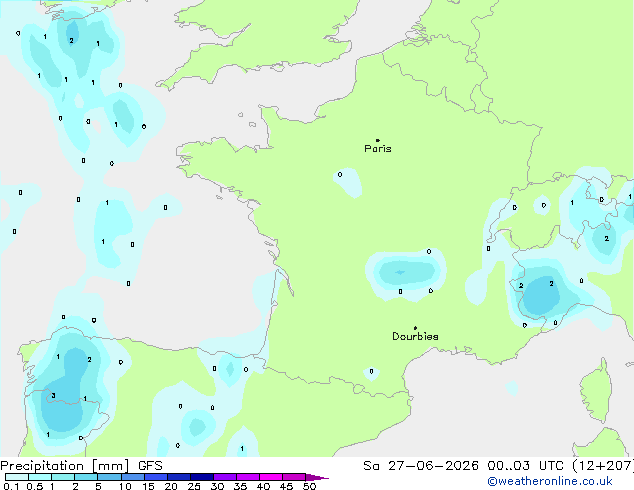The width and height of the screenshot is (634, 490).
Task: Click the dot marker above Paris label
Action: (378, 140)
